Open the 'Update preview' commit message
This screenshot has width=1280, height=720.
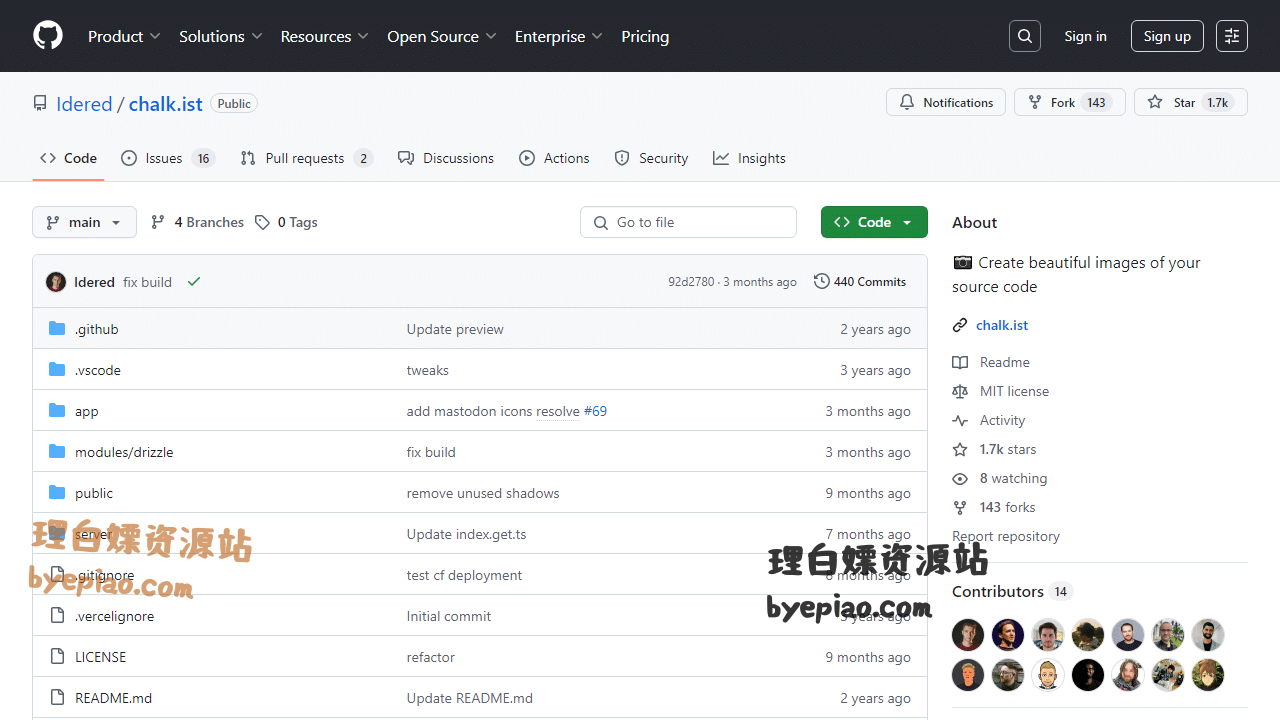point(455,329)
